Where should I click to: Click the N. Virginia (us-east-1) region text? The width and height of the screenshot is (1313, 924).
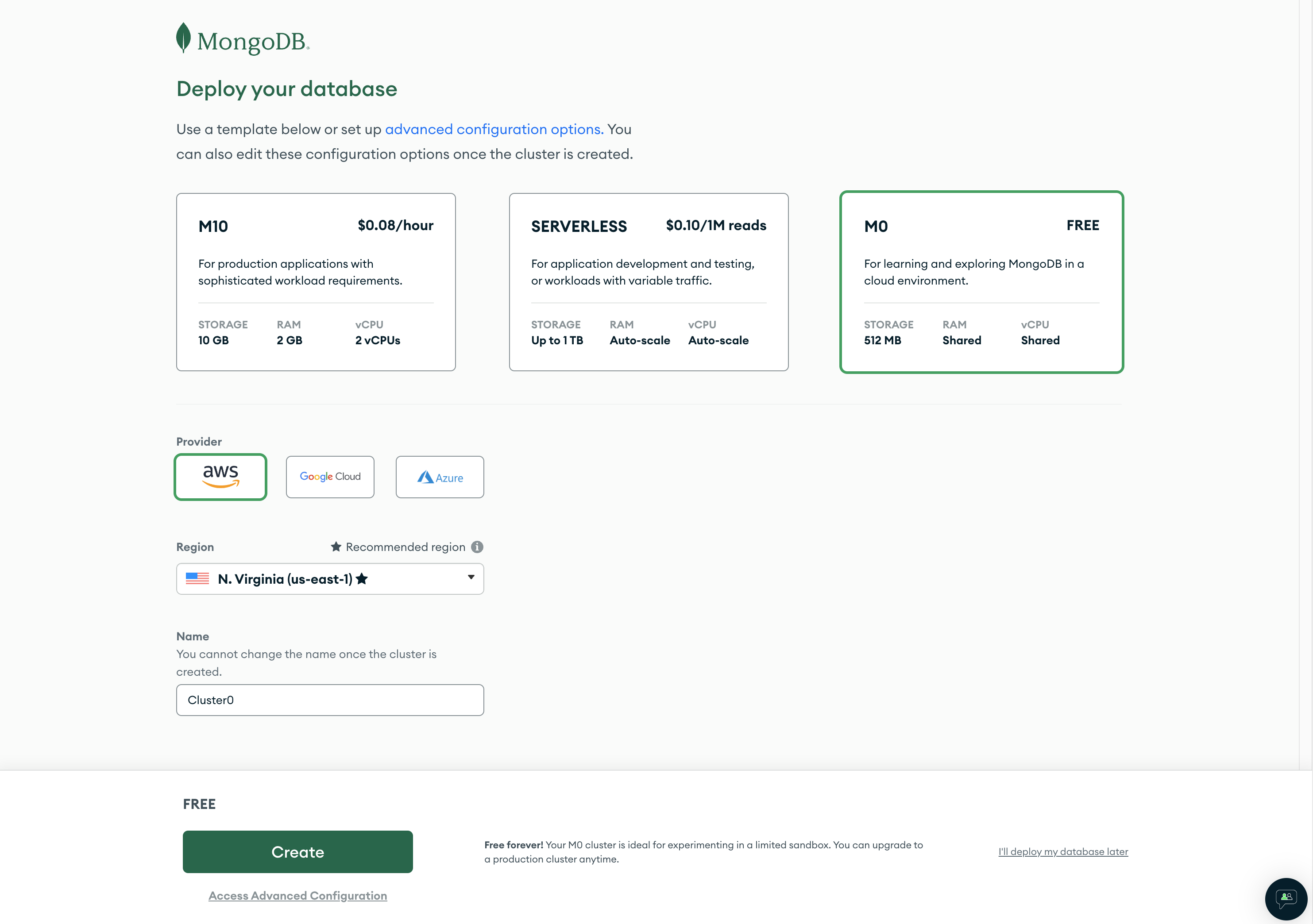(285, 579)
